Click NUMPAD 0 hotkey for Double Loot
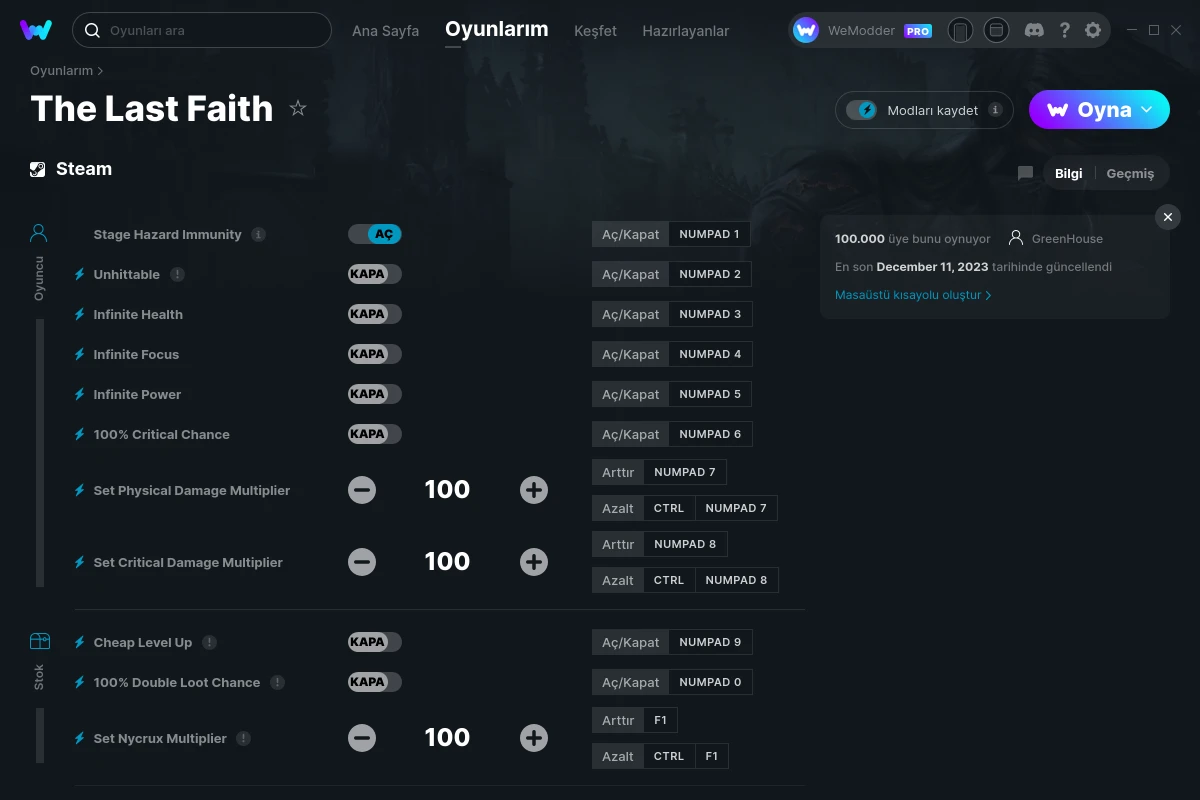This screenshot has height=800, width=1200. (710, 682)
